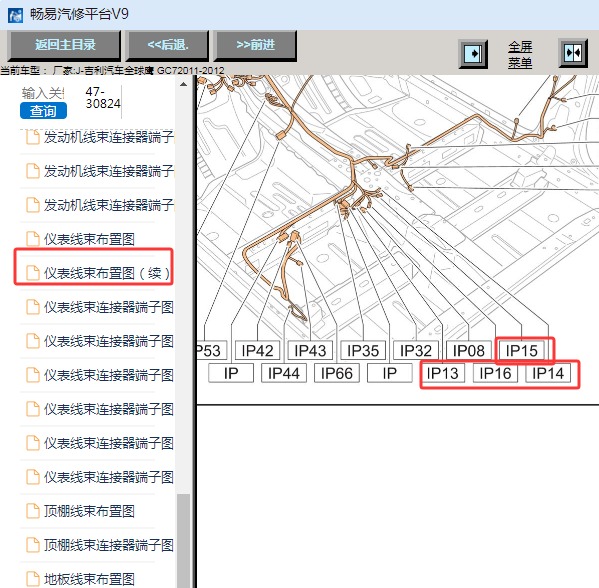Screen dimensions: 599x588
Task: Click the IP13 connector label
Action: [x=442, y=373]
